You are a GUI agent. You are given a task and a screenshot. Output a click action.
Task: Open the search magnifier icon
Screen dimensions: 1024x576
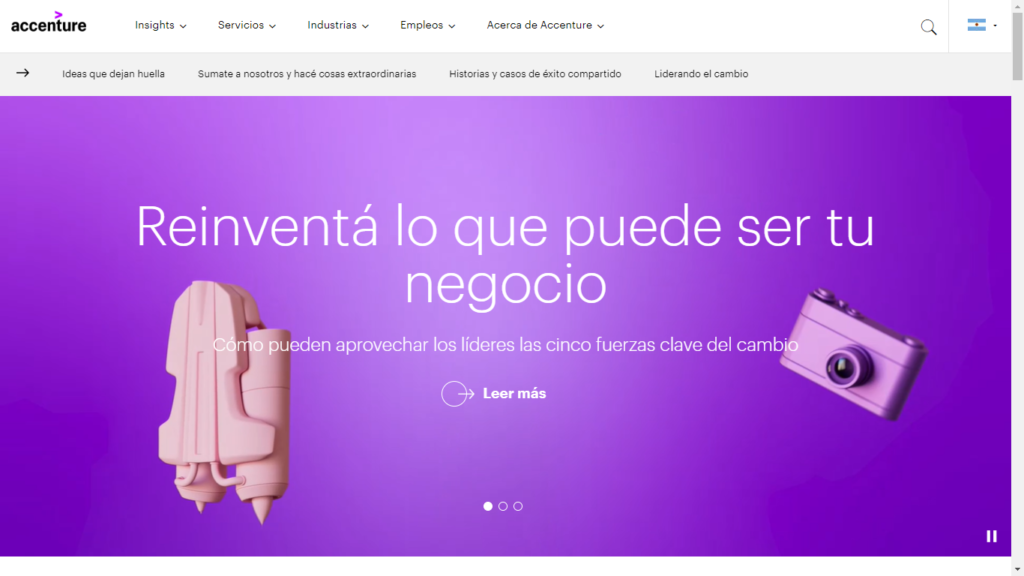(928, 27)
